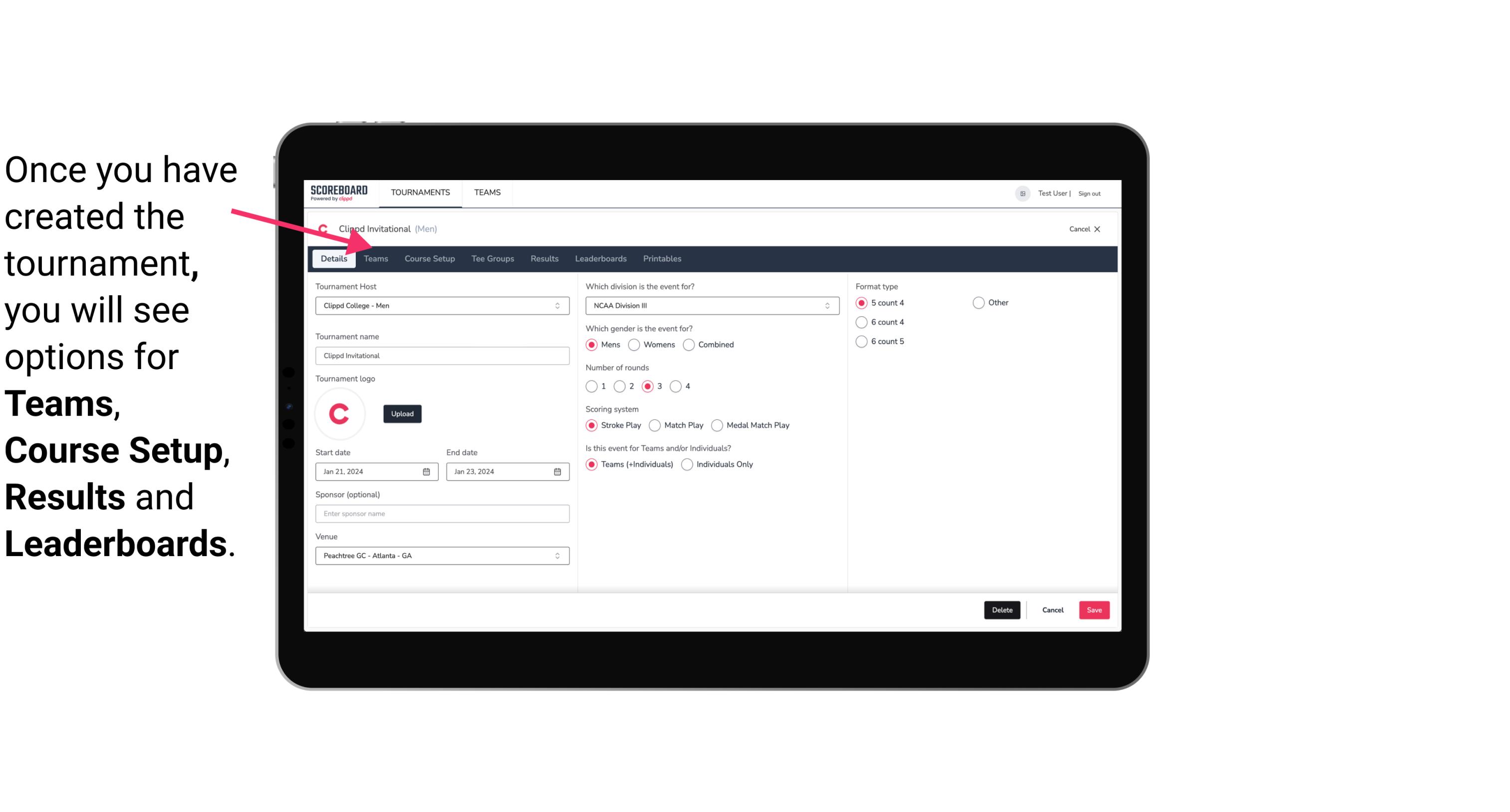Image resolution: width=1510 pixels, height=812 pixels.
Task: Click the Save tournament button
Action: (x=1093, y=610)
